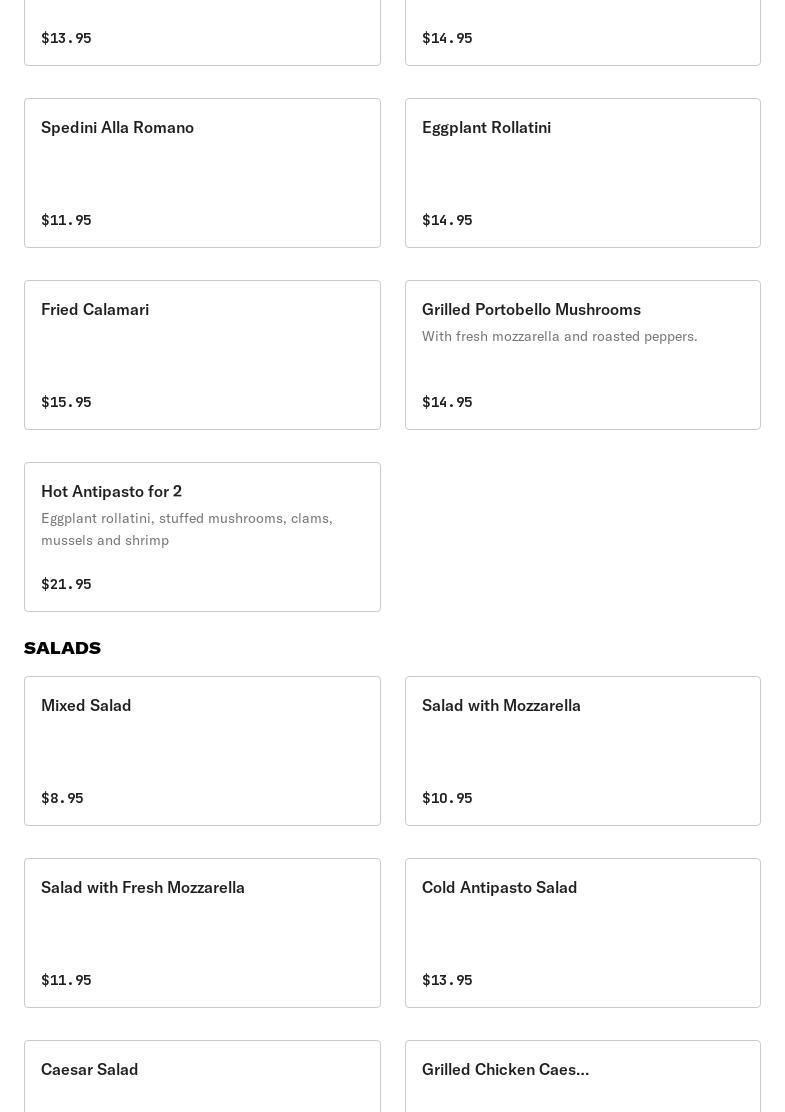Click the $21.95 price label
The width and height of the screenshot is (785, 1112).
(x=66, y=584)
